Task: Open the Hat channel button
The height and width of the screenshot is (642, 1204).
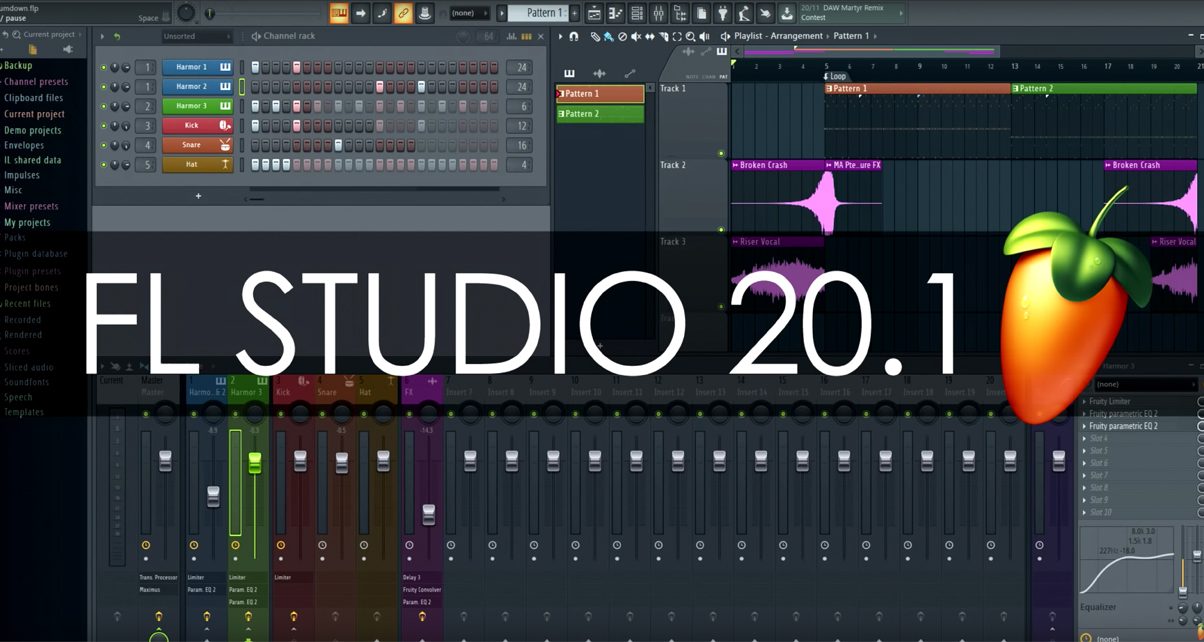Action: coord(198,165)
